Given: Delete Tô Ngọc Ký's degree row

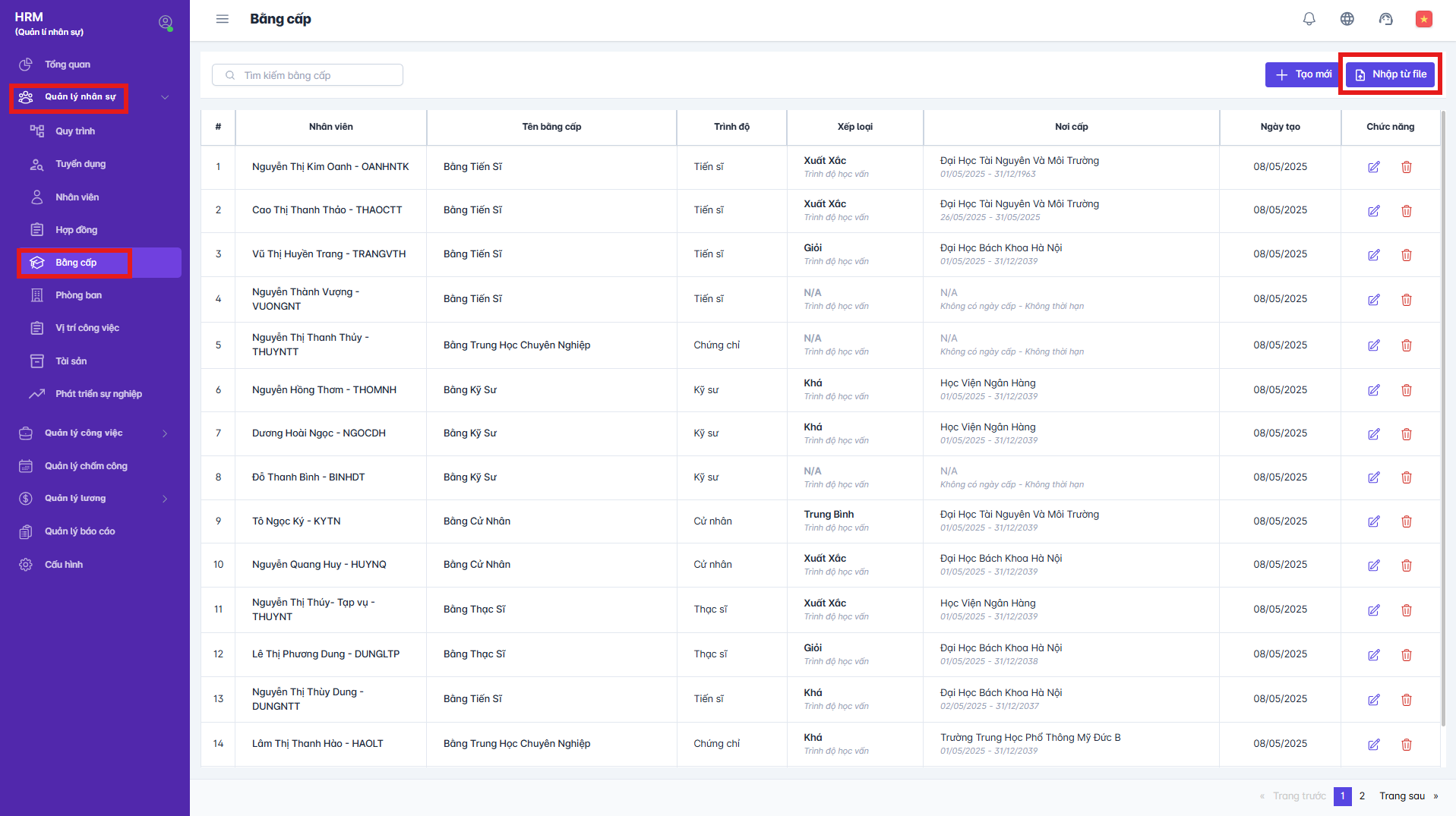Looking at the screenshot, I should point(1406,521).
